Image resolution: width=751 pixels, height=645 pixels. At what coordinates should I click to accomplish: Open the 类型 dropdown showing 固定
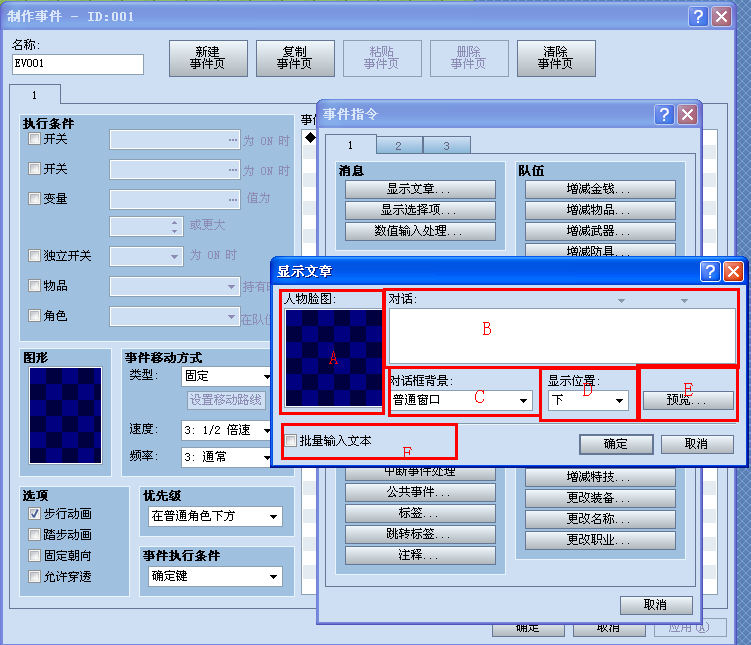[226, 376]
